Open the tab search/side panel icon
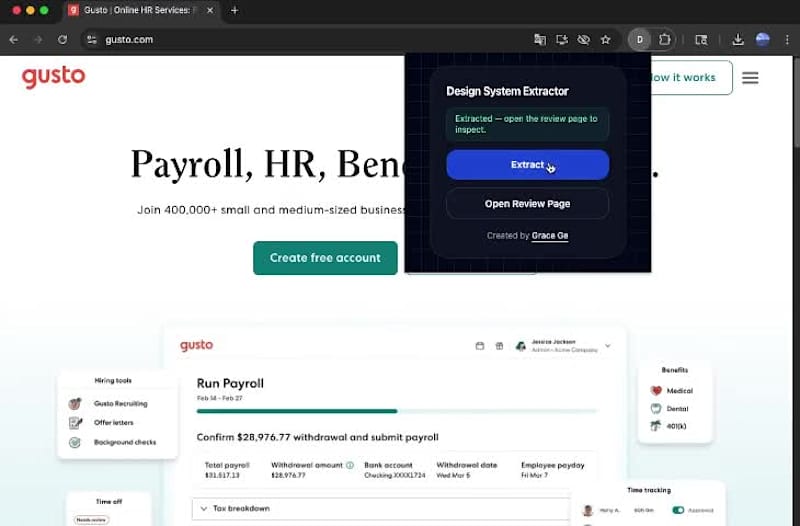 click(x=702, y=40)
